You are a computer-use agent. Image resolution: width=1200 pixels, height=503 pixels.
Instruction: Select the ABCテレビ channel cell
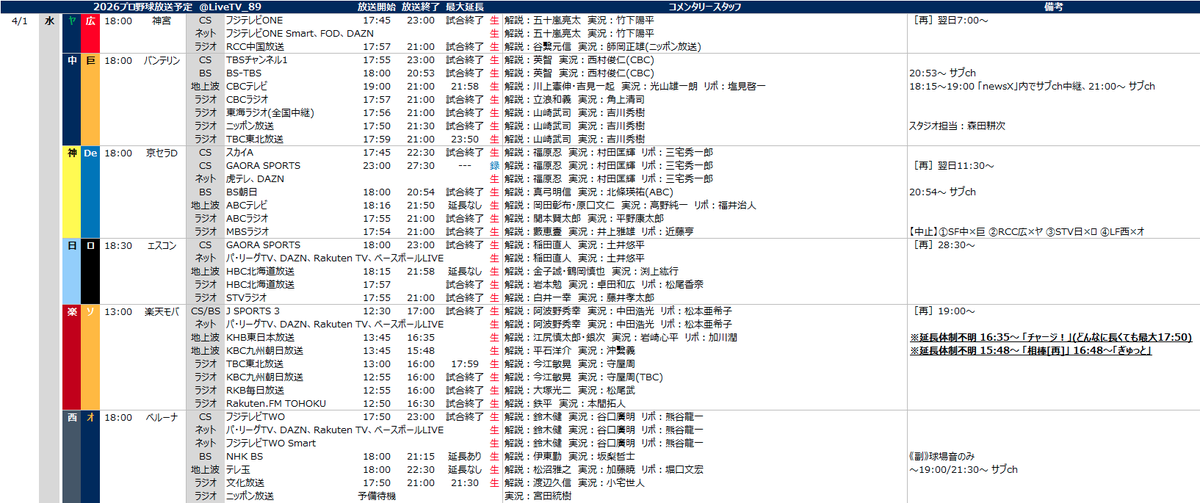249,204
